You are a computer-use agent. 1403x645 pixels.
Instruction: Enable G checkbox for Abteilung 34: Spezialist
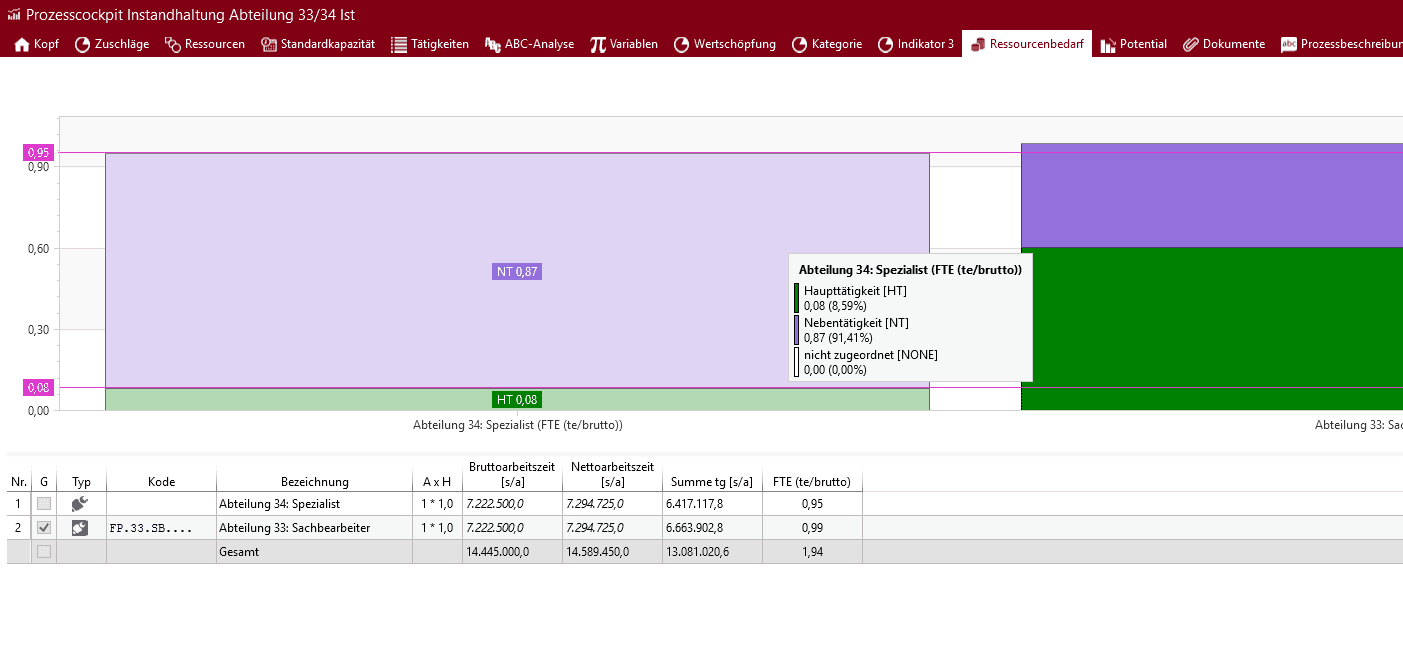click(x=44, y=504)
